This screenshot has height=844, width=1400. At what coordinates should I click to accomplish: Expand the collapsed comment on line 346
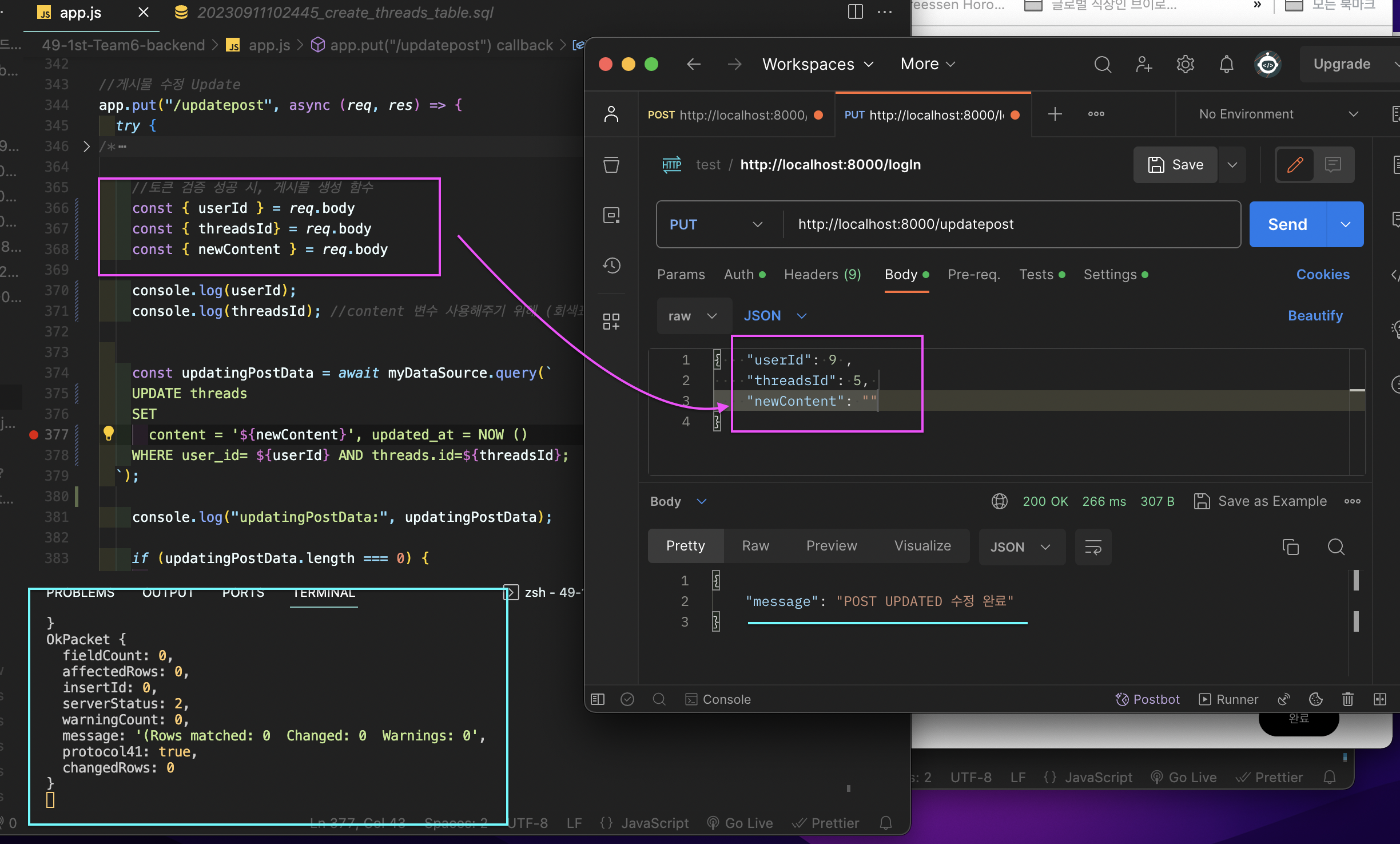pyautogui.click(x=86, y=146)
